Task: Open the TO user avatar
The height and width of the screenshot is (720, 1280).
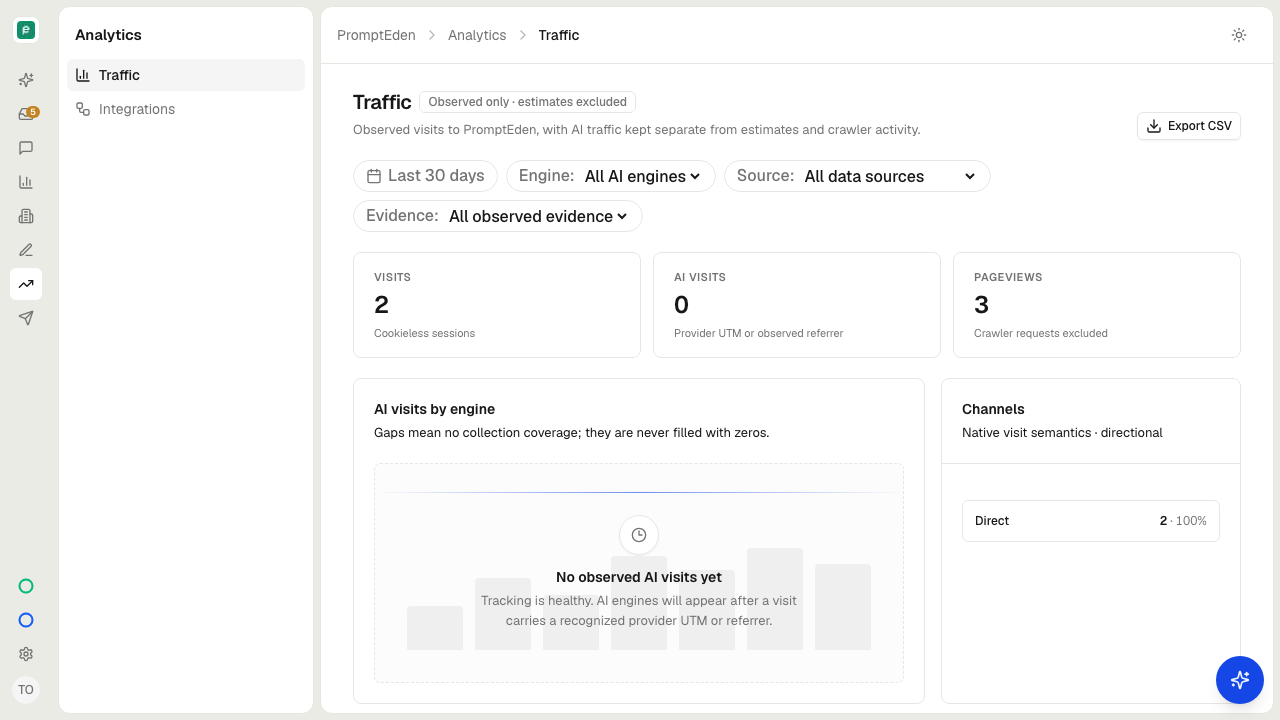Action: coord(26,690)
